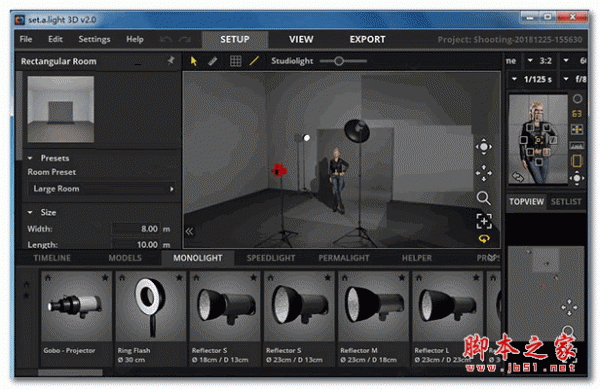Open the PERMALIGHT tab
This screenshot has height=389, width=600.
pos(344,258)
